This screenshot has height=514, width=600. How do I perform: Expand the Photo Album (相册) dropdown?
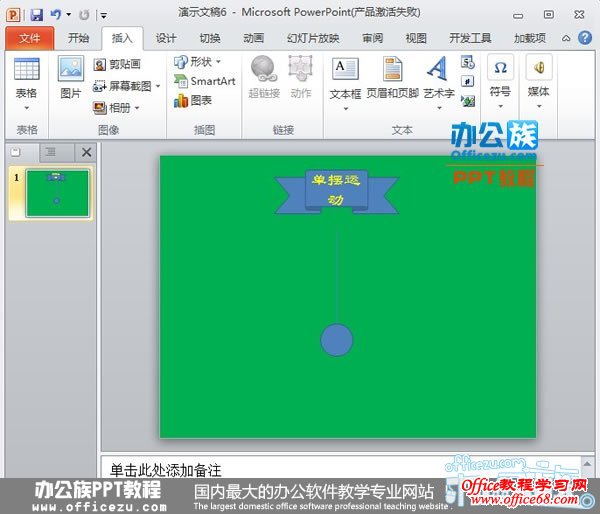point(137,108)
